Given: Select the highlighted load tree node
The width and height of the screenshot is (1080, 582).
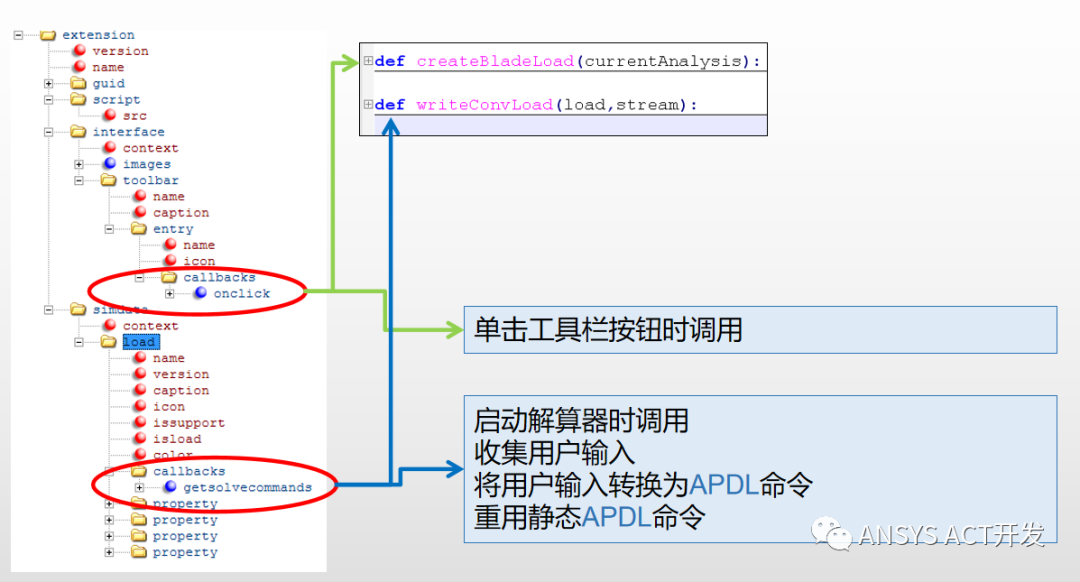Looking at the screenshot, I should (x=137, y=341).
